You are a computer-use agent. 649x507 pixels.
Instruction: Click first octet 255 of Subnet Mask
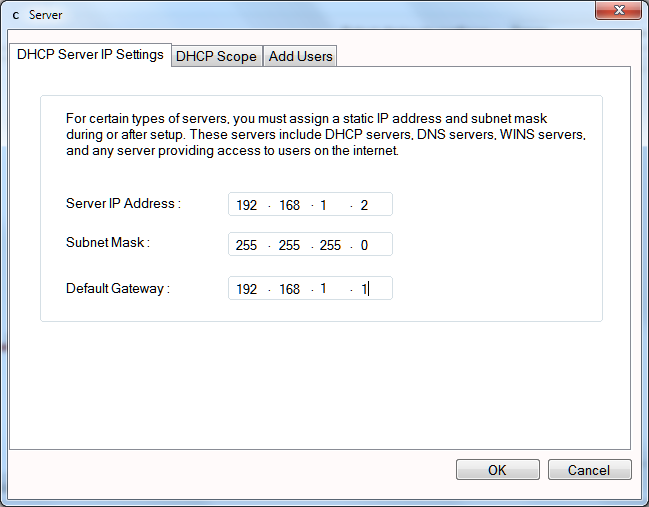click(x=246, y=245)
